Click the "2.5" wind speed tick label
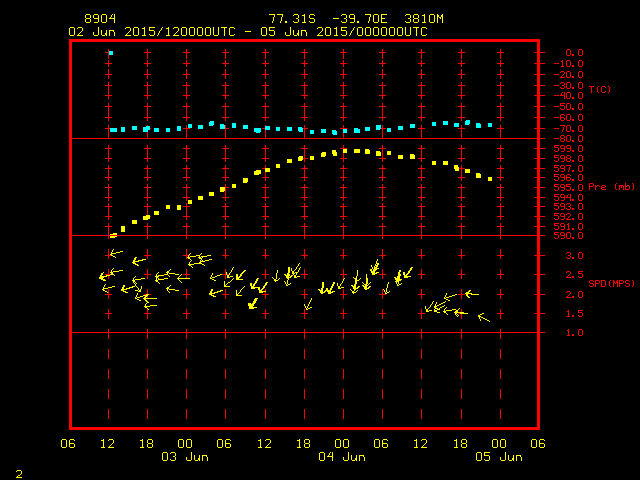Image resolution: width=640 pixels, height=480 pixels. (574, 275)
